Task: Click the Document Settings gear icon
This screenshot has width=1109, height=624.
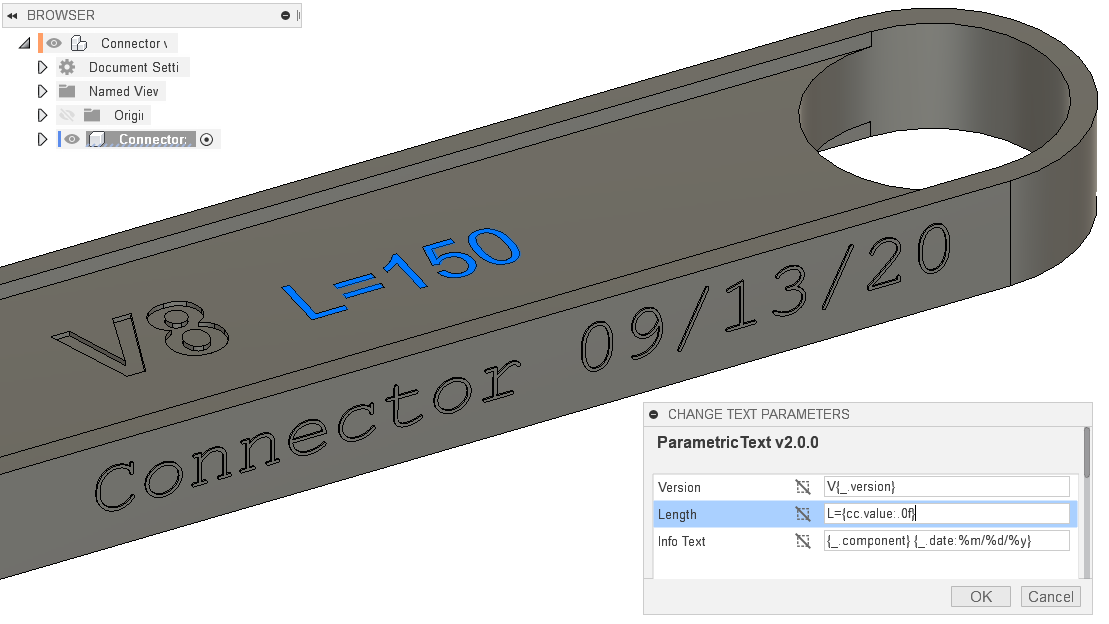Action: (67, 67)
